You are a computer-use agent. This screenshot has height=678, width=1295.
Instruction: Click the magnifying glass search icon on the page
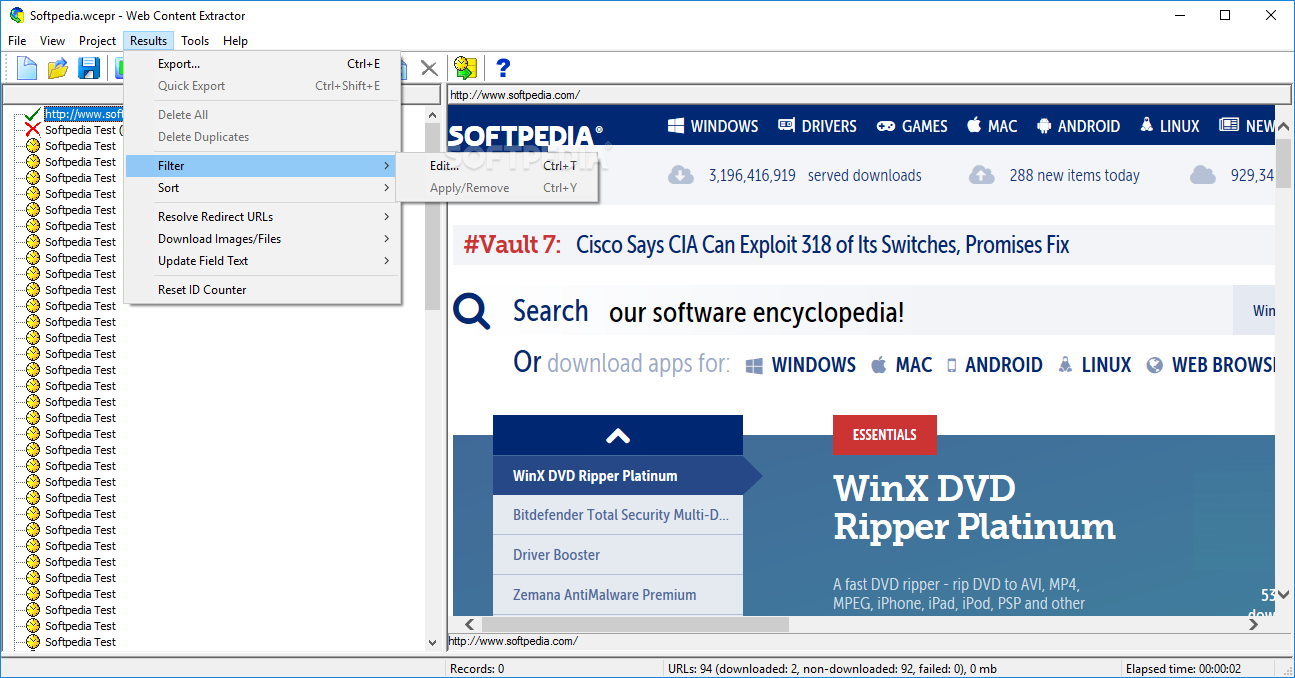tap(472, 311)
